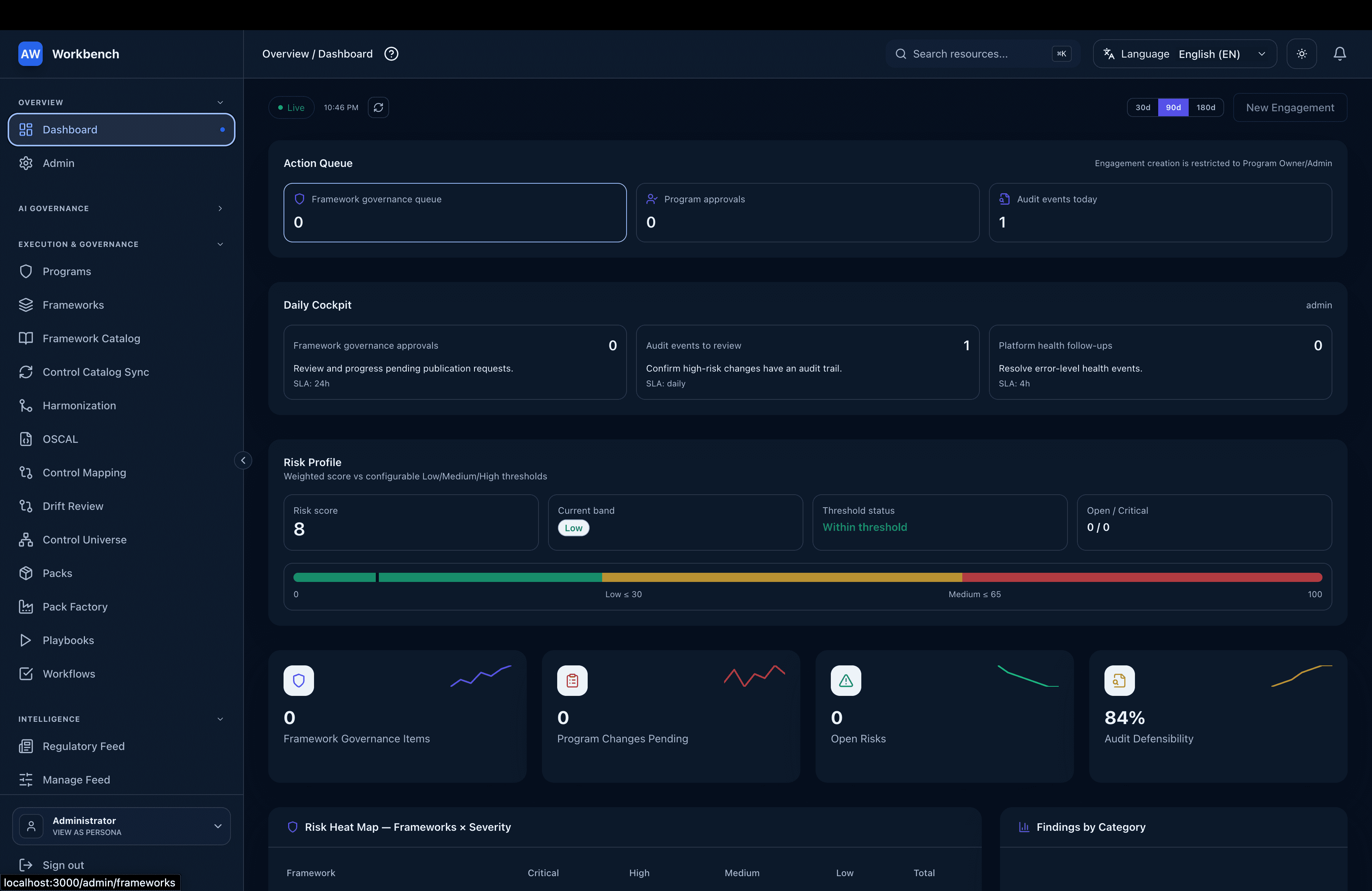Toggle the Live status pill
Viewport: 1372px width, 891px height.
pos(291,107)
